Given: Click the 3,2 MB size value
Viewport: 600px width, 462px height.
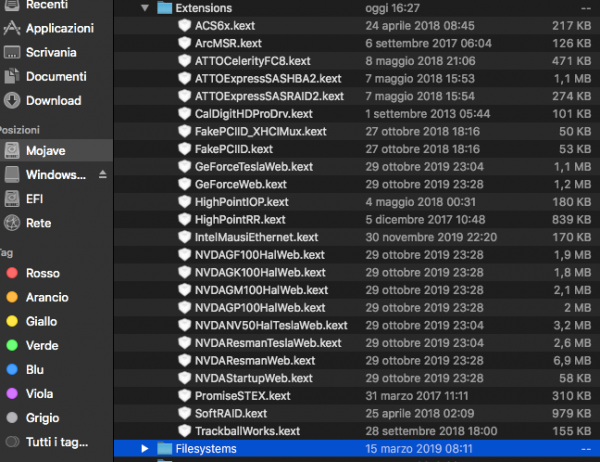Looking at the screenshot, I should click(572, 325).
